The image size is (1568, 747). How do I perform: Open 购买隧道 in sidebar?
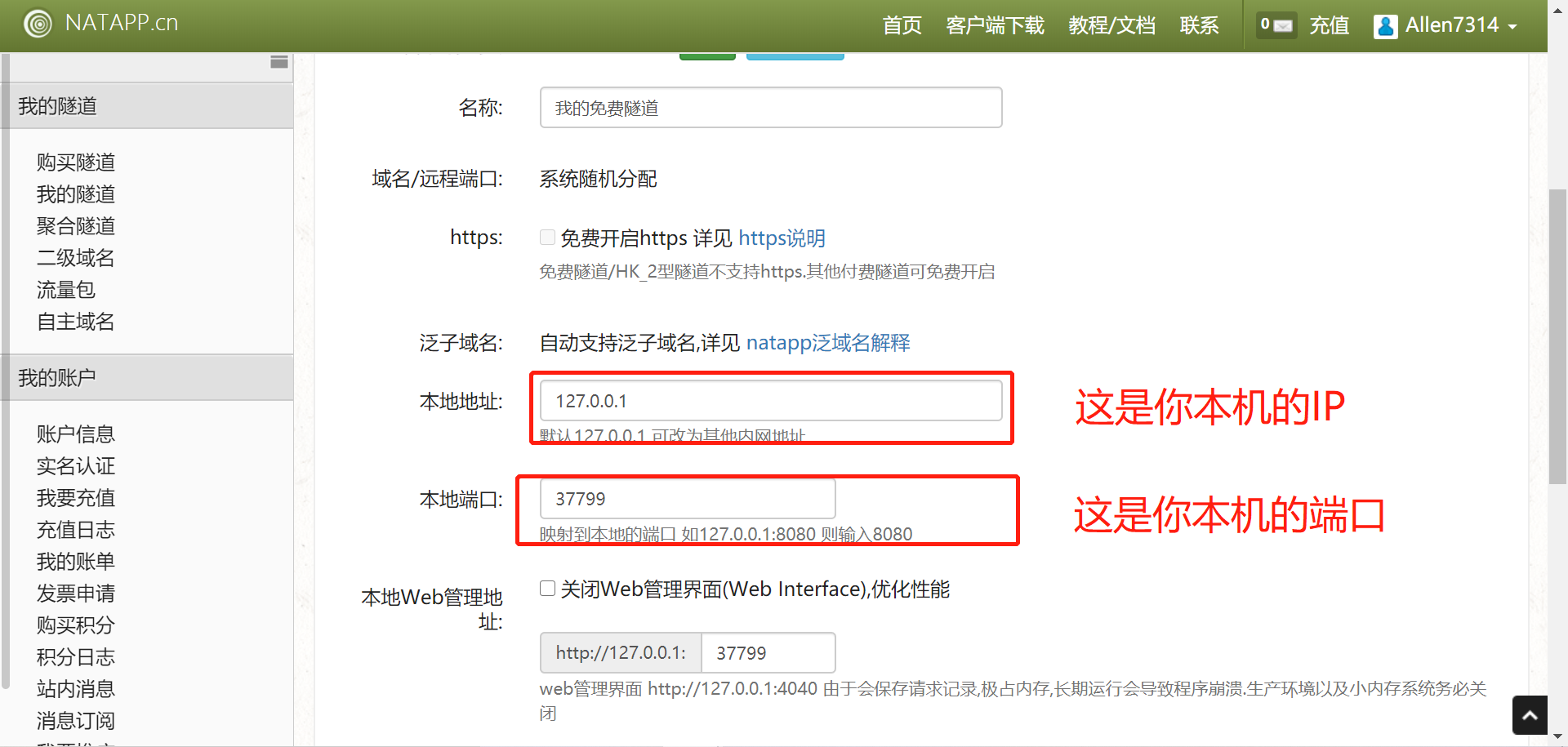pyautogui.click(x=76, y=162)
